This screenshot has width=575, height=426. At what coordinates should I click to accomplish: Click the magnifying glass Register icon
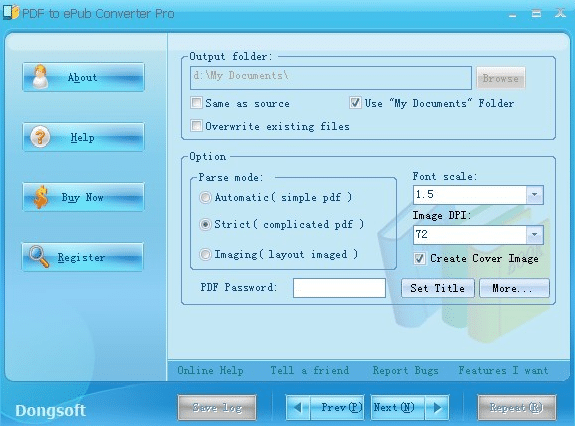39,256
